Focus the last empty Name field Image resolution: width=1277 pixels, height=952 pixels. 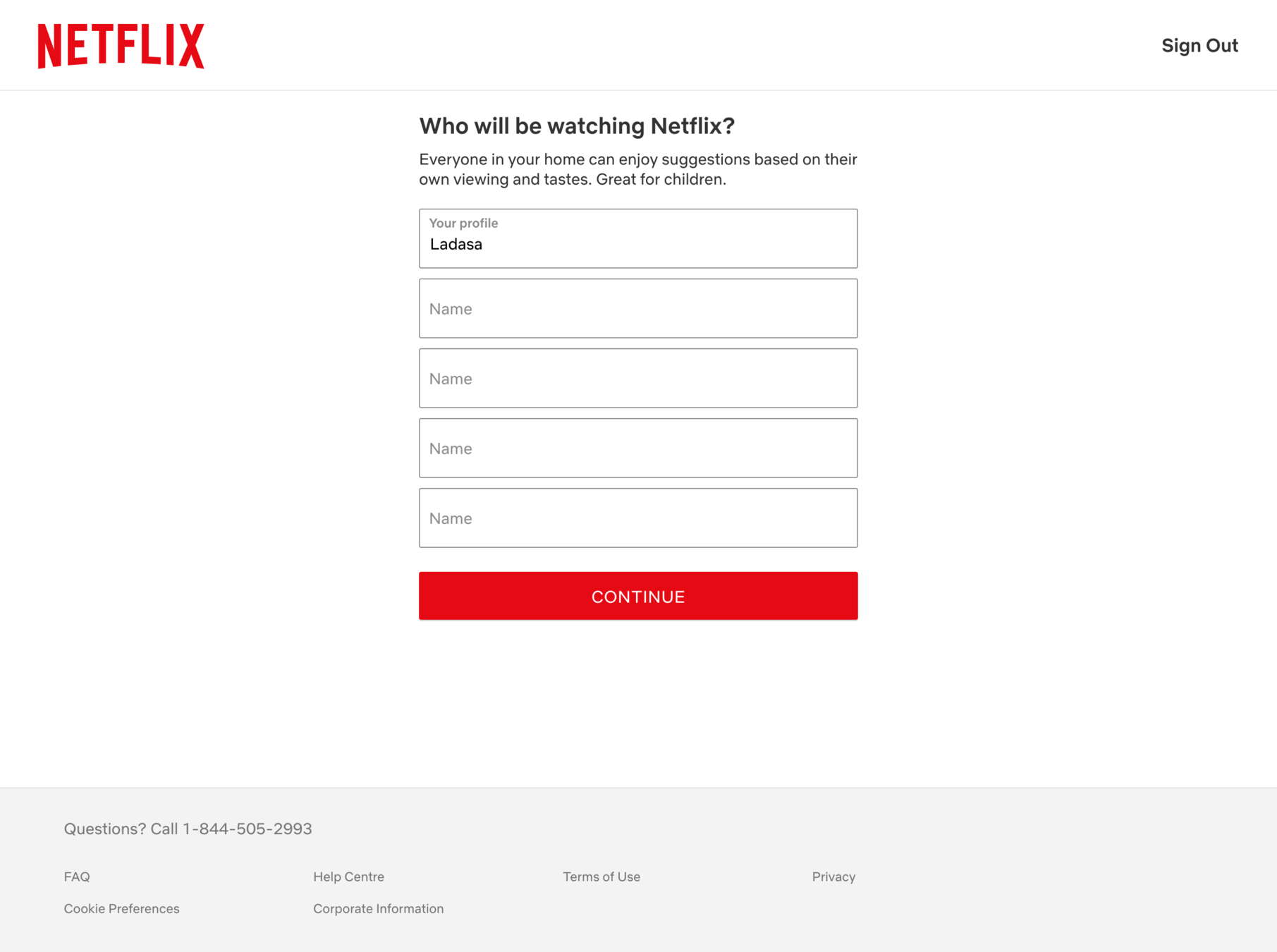(x=638, y=518)
